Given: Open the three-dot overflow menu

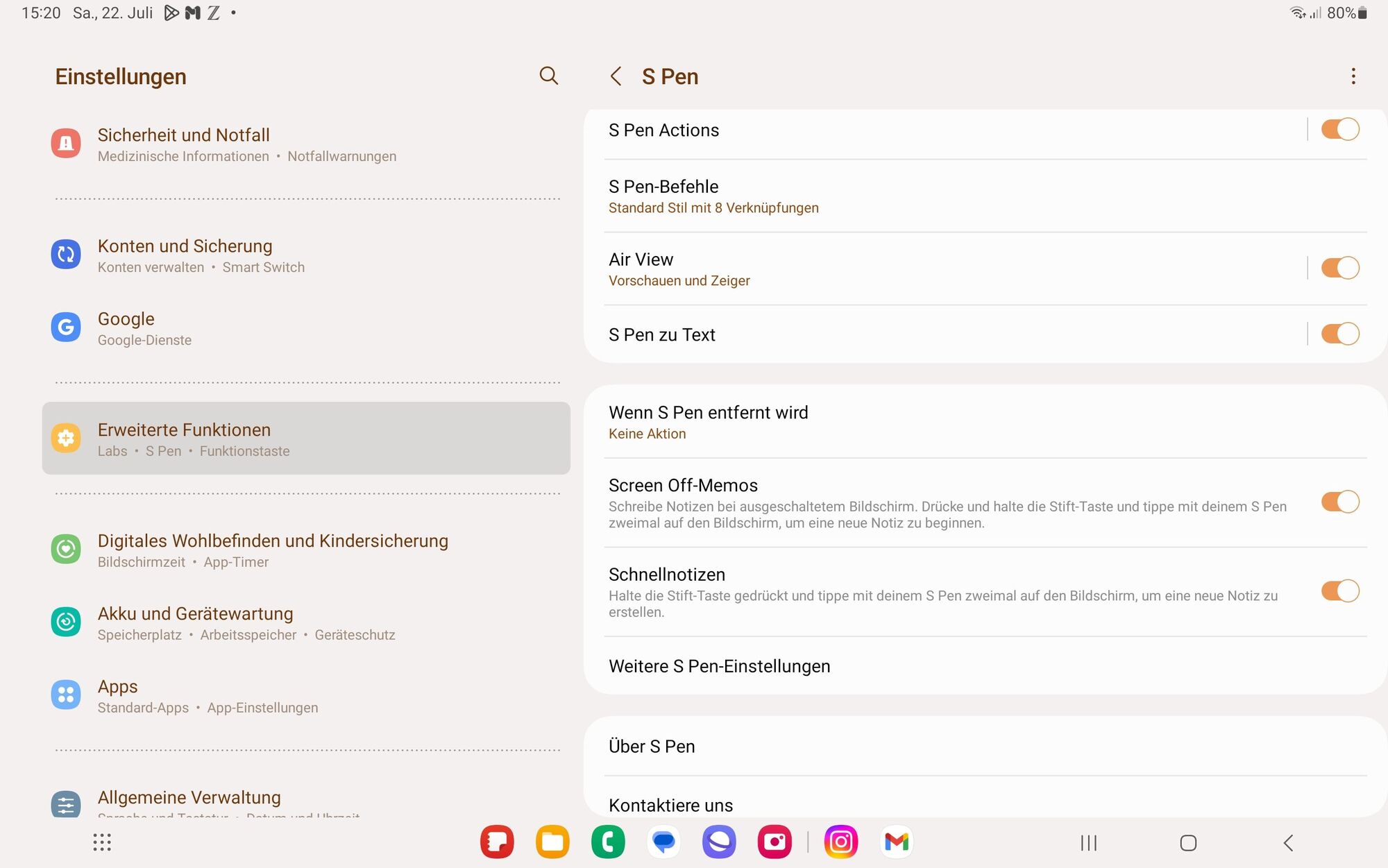Looking at the screenshot, I should pyautogui.click(x=1353, y=76).
